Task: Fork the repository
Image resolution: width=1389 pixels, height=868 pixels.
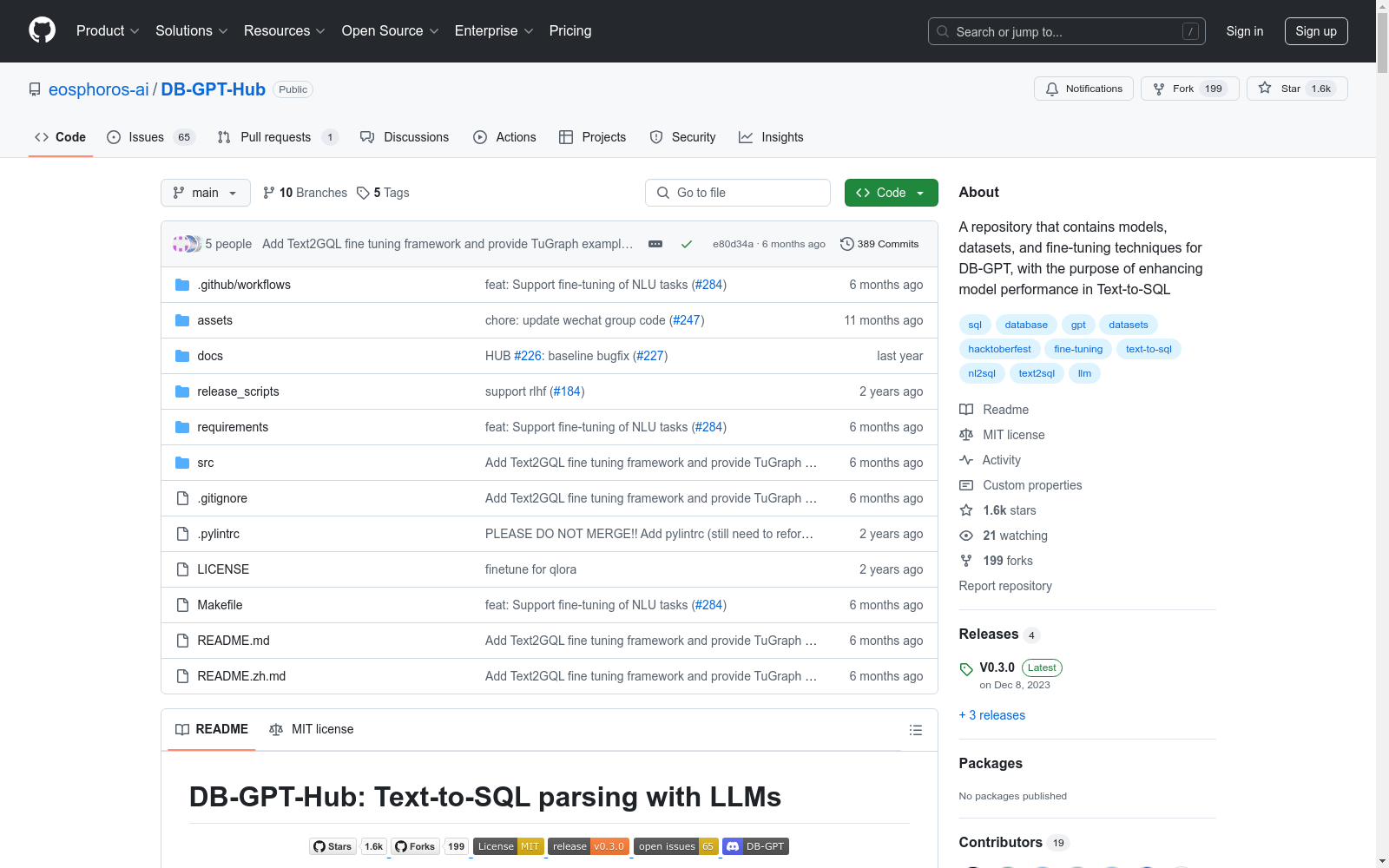Action: click(1189, 89)
